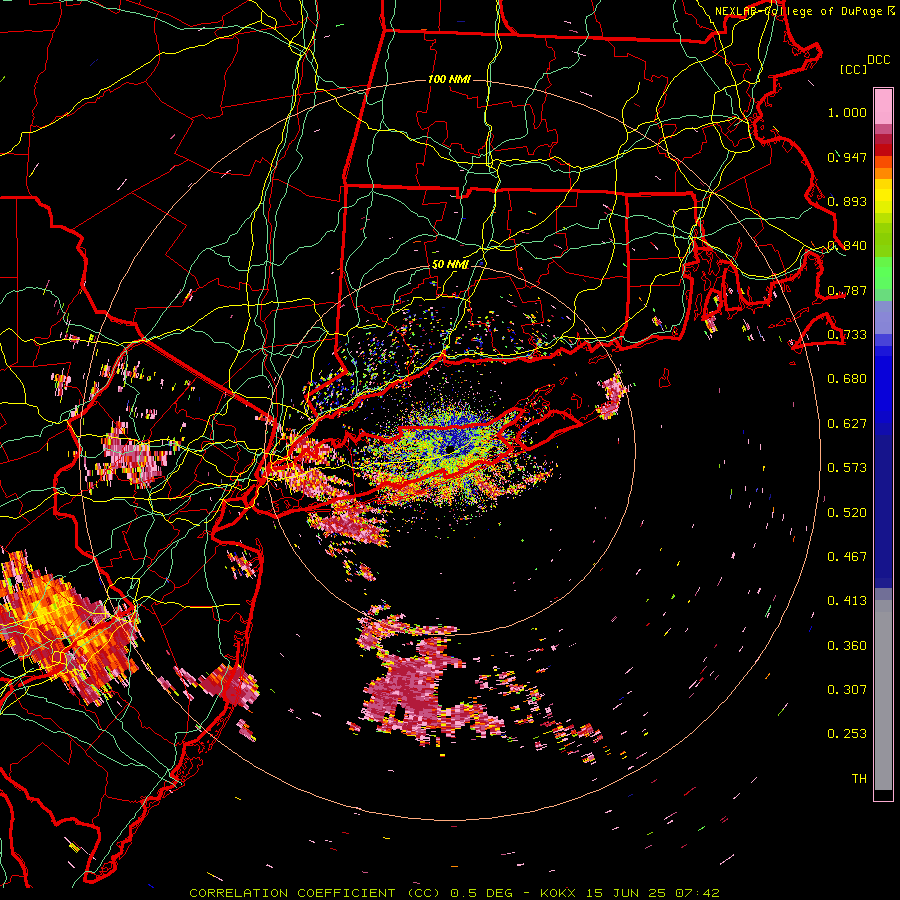Click the 0.733 scale value
900x900 pixels.
[847, 335]
